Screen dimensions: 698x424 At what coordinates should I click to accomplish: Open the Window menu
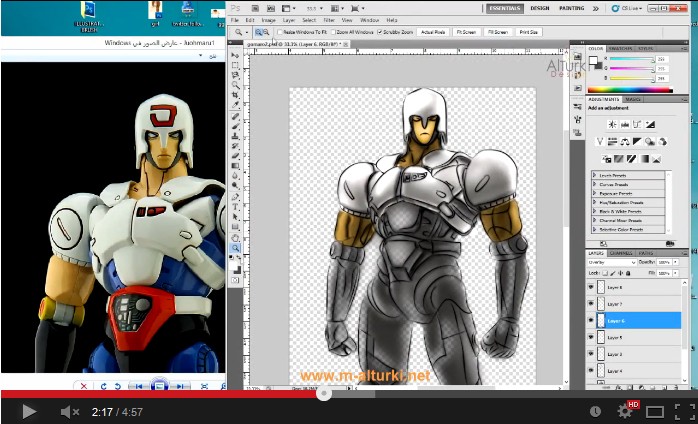[x=369, y=20]
